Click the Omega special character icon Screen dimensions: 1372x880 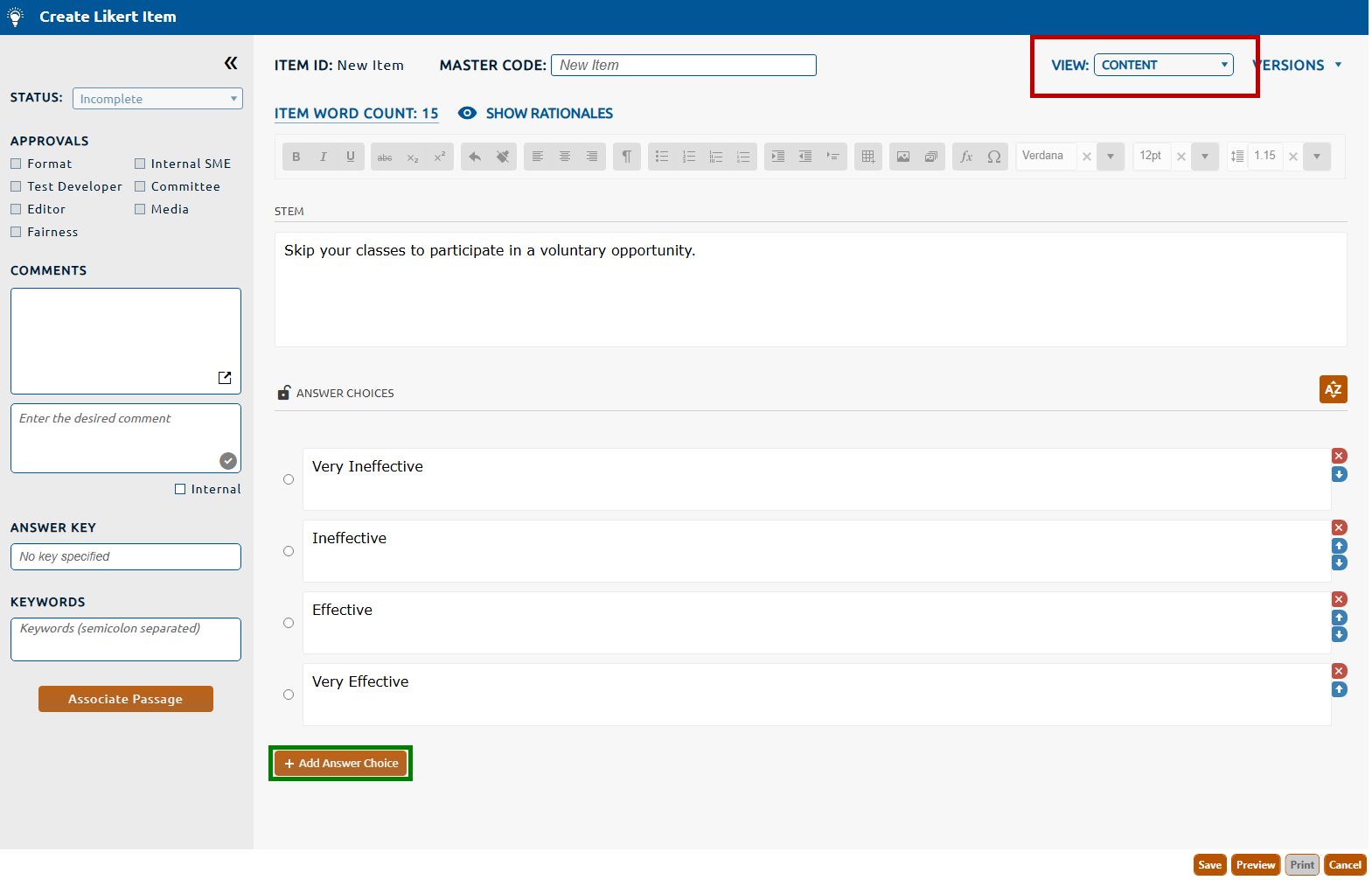pos(994,157)
